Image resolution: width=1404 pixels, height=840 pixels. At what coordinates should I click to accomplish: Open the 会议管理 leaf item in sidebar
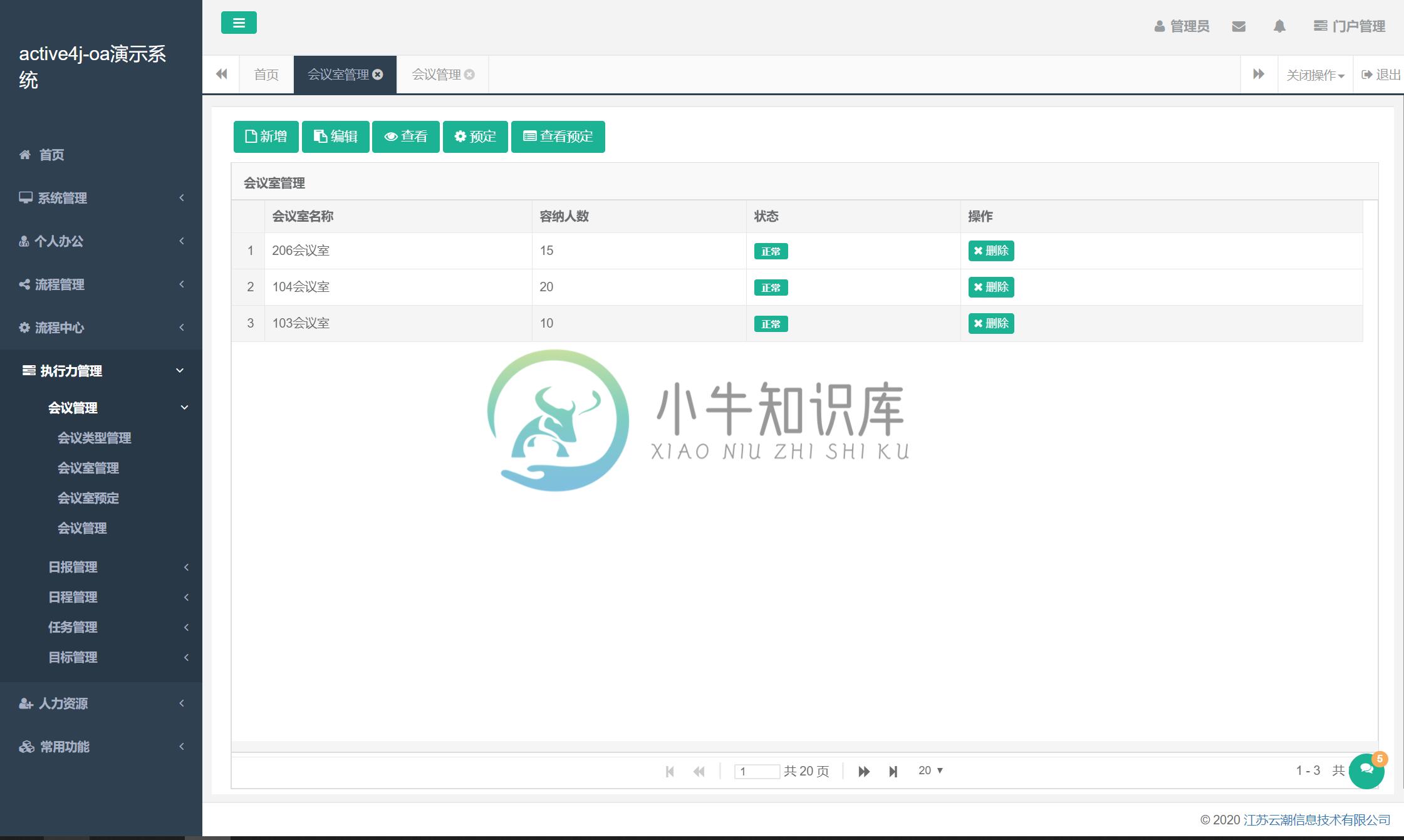click(x=82, y=528)
